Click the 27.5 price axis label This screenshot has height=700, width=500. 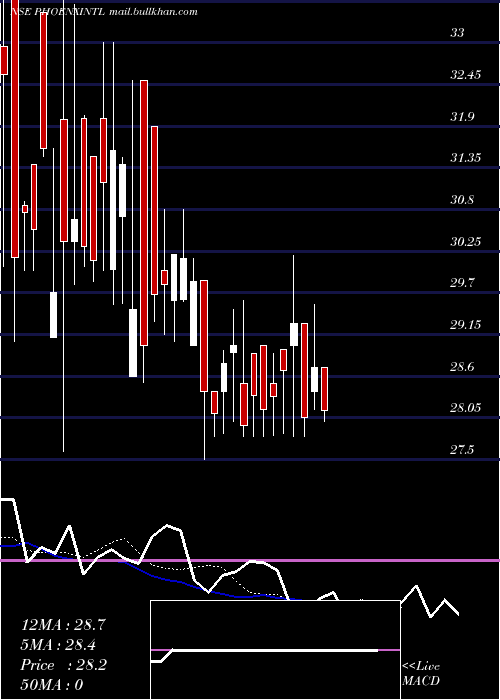462,450
